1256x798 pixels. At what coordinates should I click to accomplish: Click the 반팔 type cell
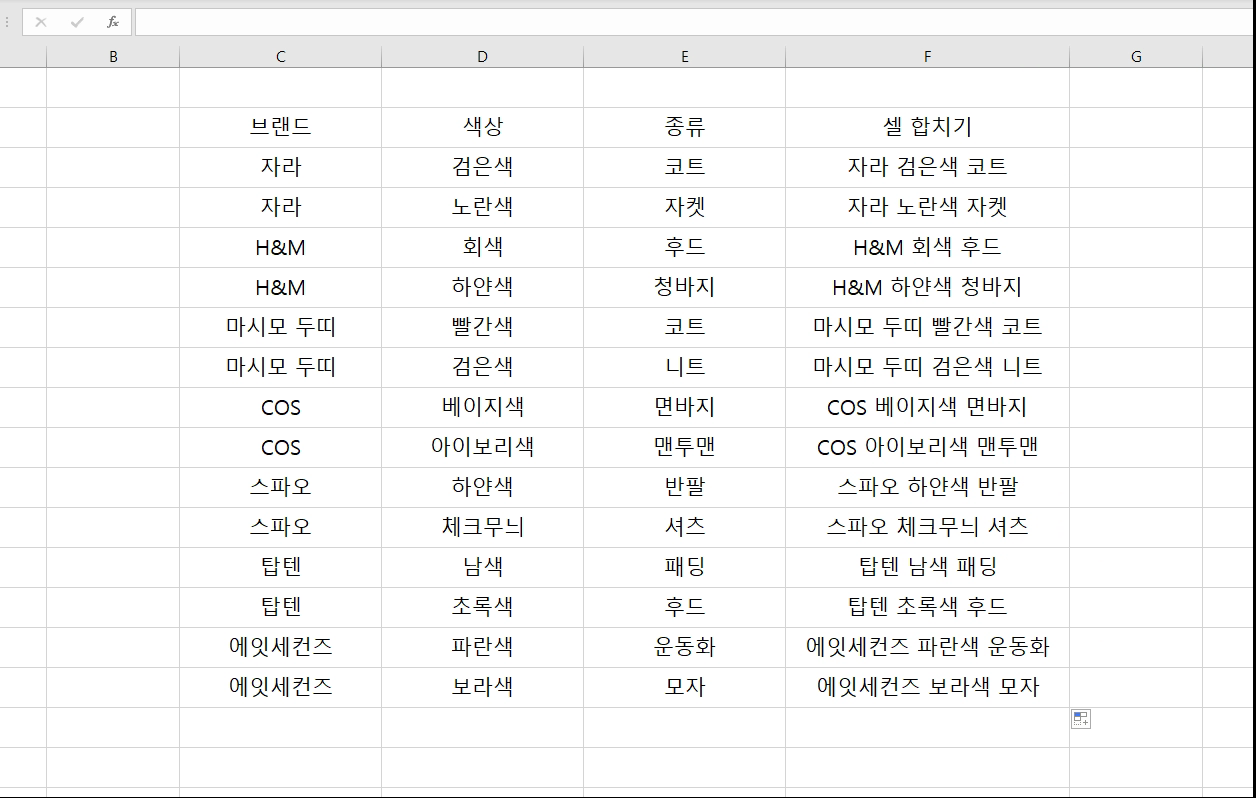point(684,487)
